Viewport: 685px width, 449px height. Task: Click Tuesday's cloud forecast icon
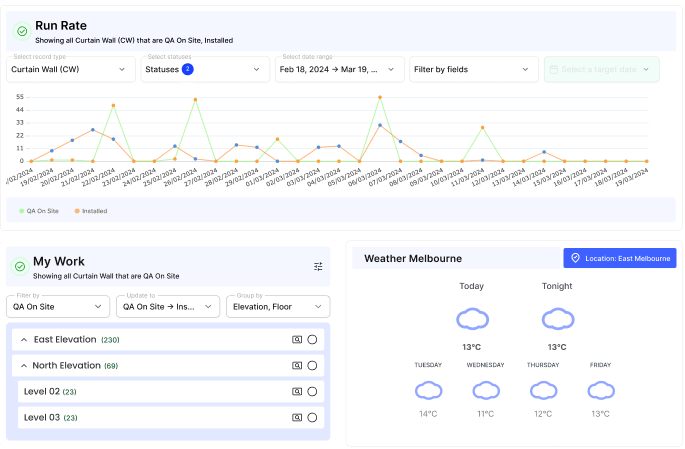429,390
